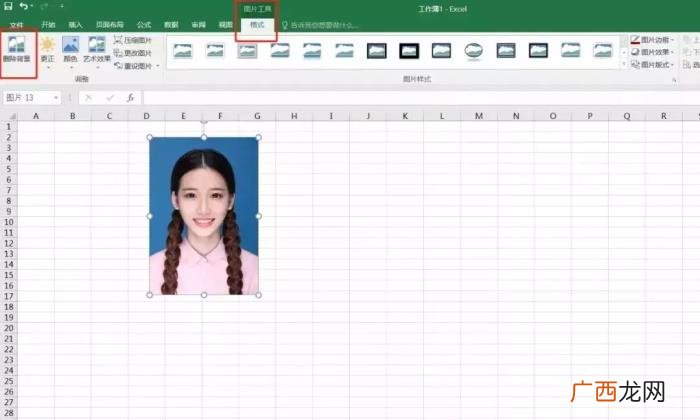The image size is (700, 420).
Task: Open the 图片效果 (Picture Effects) dropdown
Action: [x=652, y=52]
